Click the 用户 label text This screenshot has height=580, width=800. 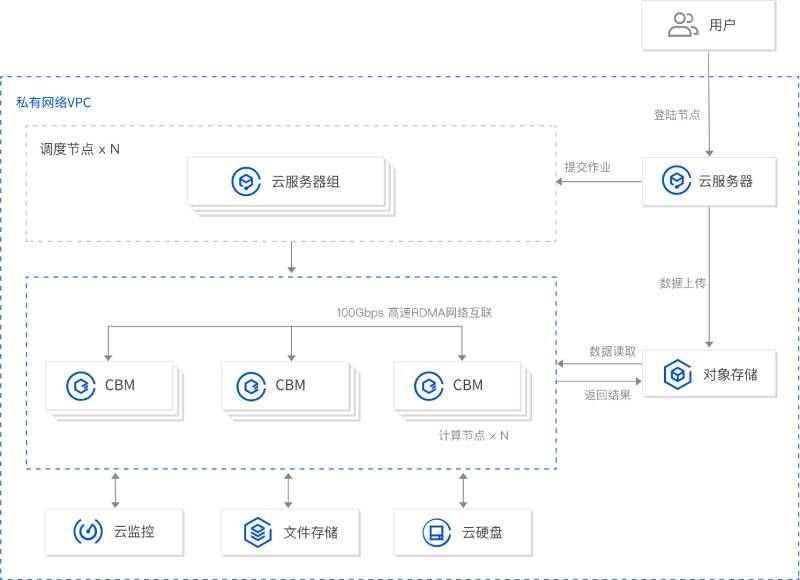click(722, 25)
